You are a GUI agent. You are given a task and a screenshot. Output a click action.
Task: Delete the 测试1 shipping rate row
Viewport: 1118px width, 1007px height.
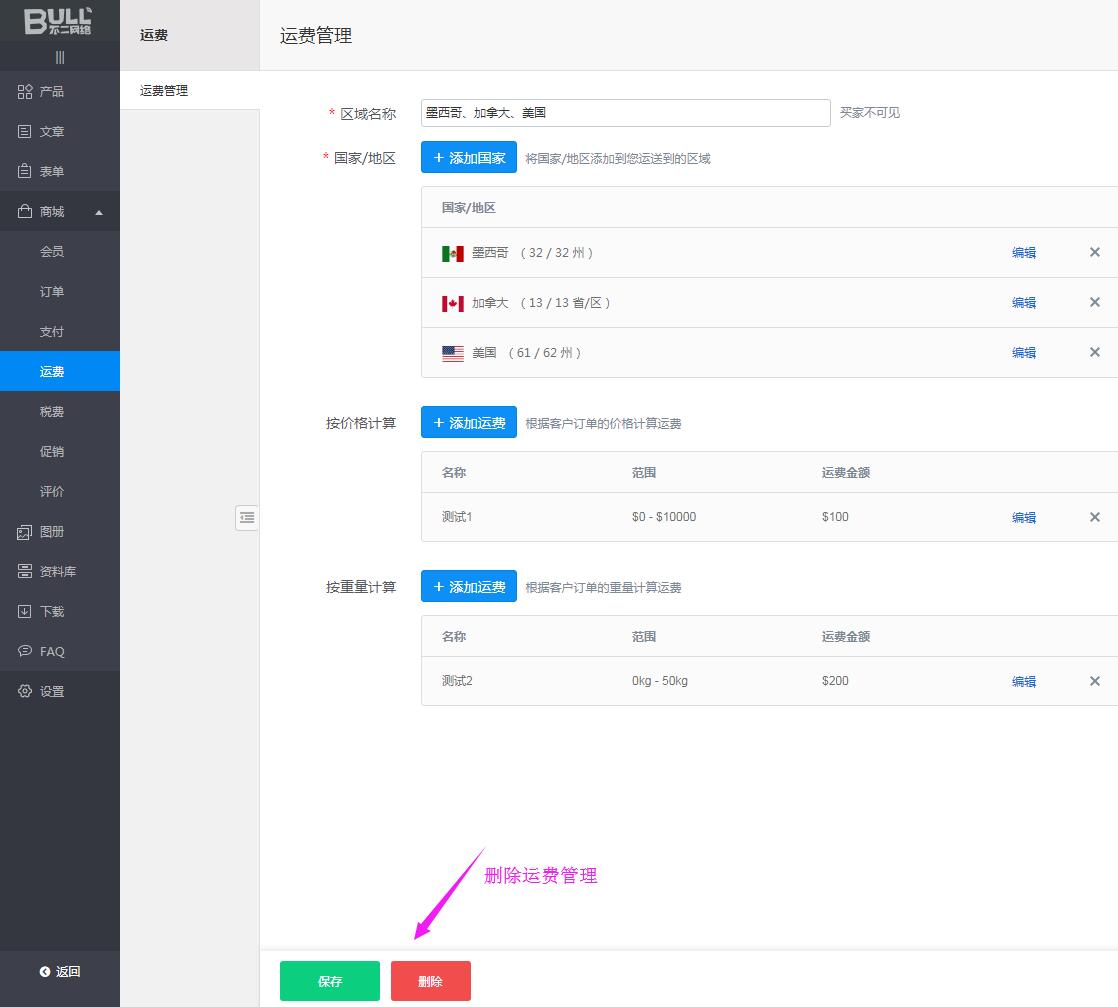pyautogui.click(x=1094, y=517)
